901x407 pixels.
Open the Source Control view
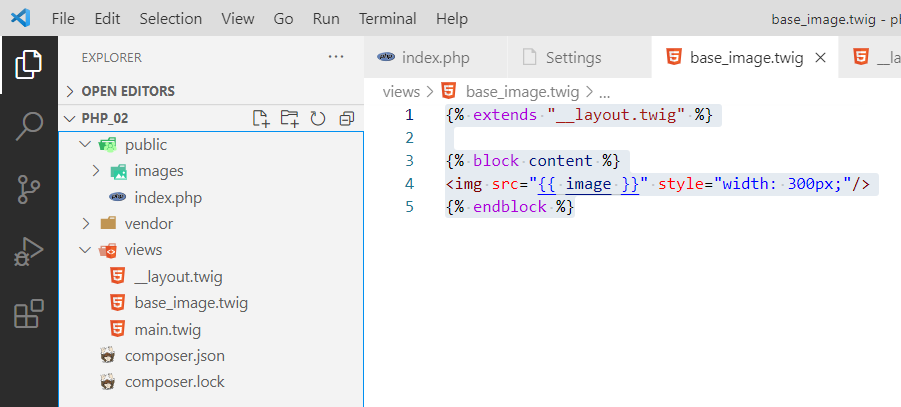coord(29,189)
